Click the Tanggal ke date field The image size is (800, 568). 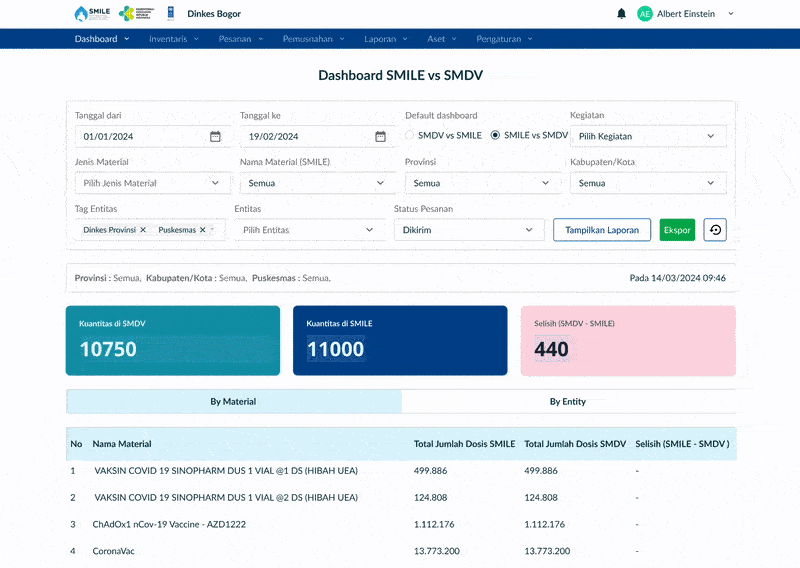(x=318, y=136)
